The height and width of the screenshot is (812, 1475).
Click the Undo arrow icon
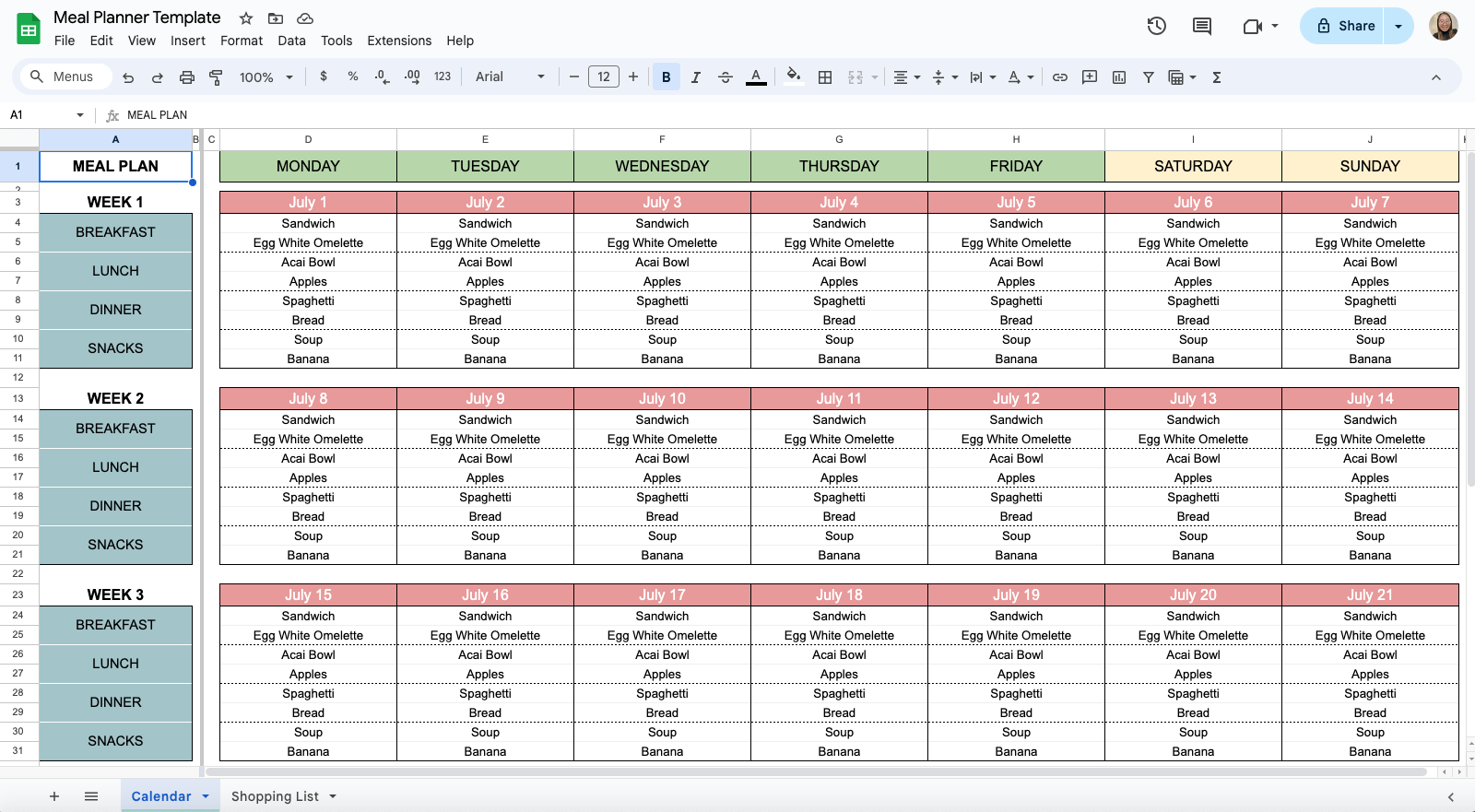coord(128,77)
